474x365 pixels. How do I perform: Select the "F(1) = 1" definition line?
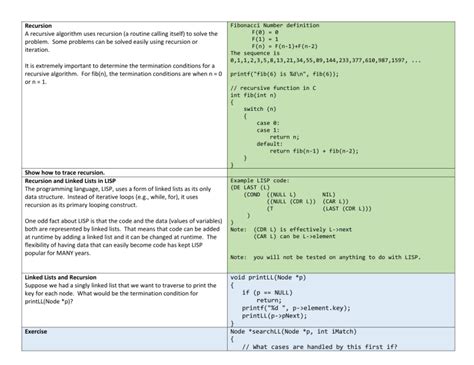click(265, 39)
